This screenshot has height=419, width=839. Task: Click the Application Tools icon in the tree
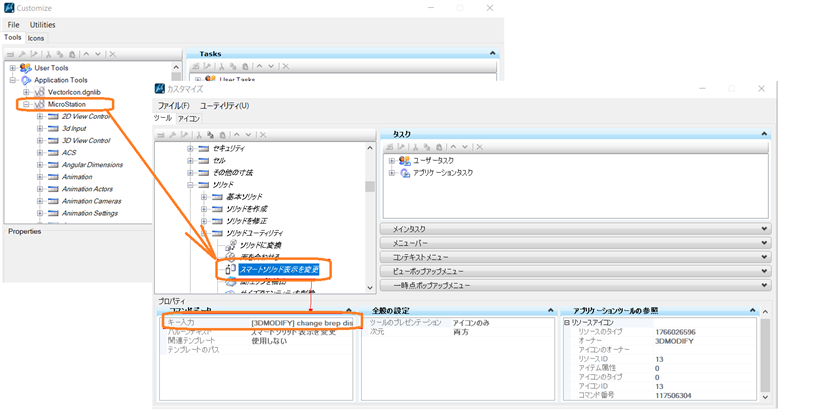pyautogui.click(x=25, y=80)
